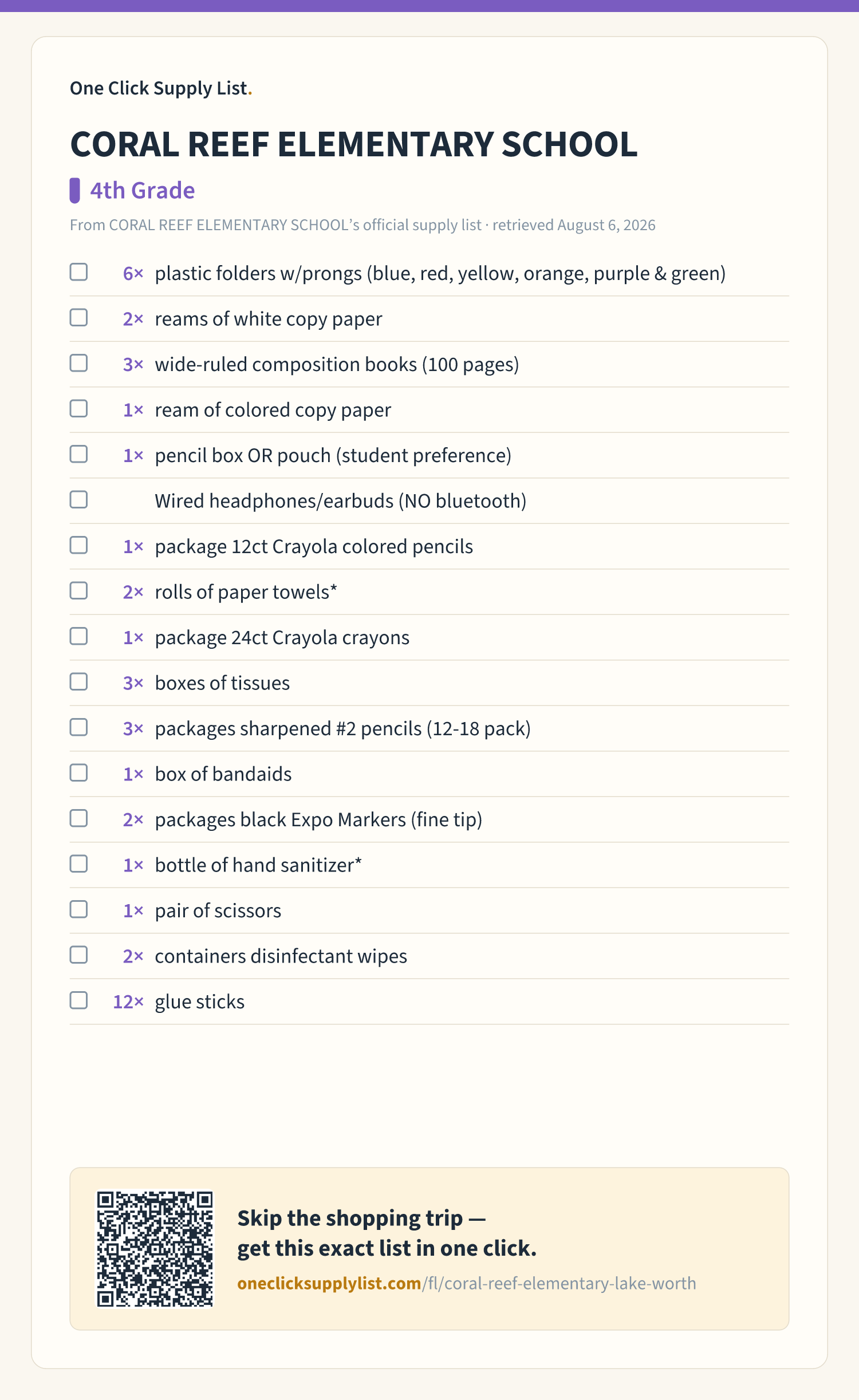Click the QR code image
The width and height of the screenshot is (859, 1400).
click(x=155, y=1249)
